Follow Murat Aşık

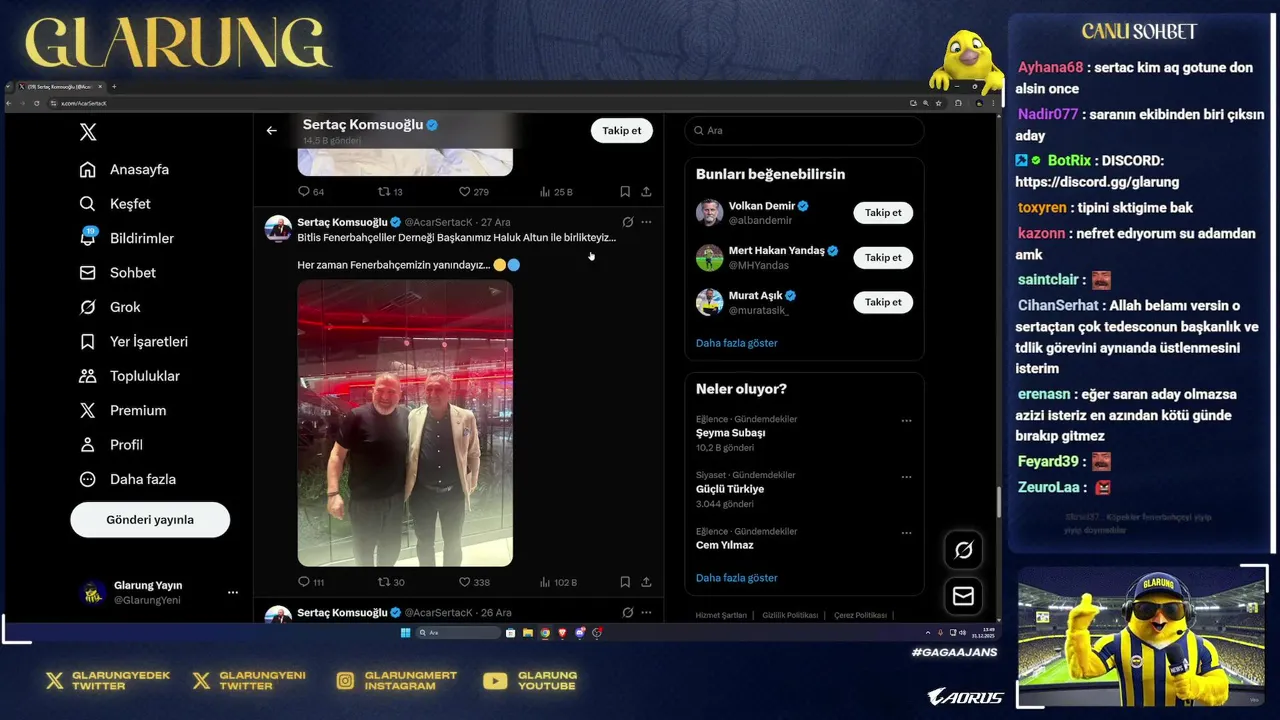883,302
